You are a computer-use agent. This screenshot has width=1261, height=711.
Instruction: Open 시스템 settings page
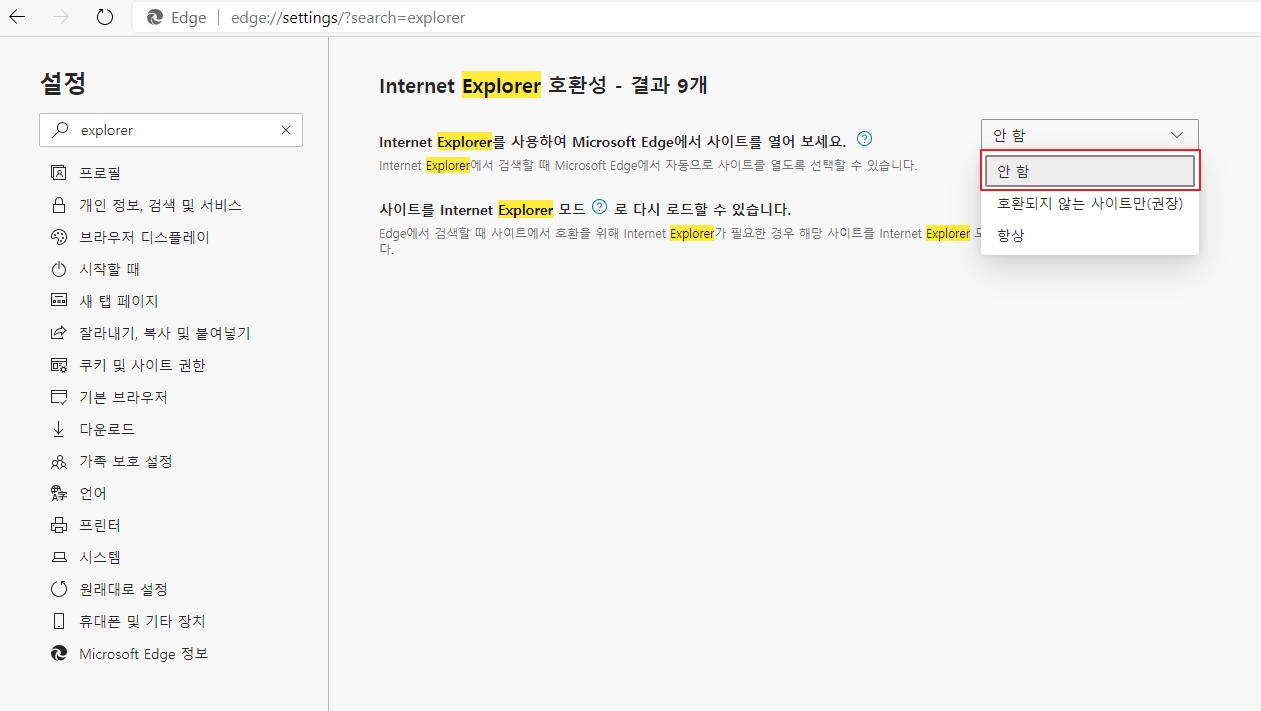pos(100,557)
